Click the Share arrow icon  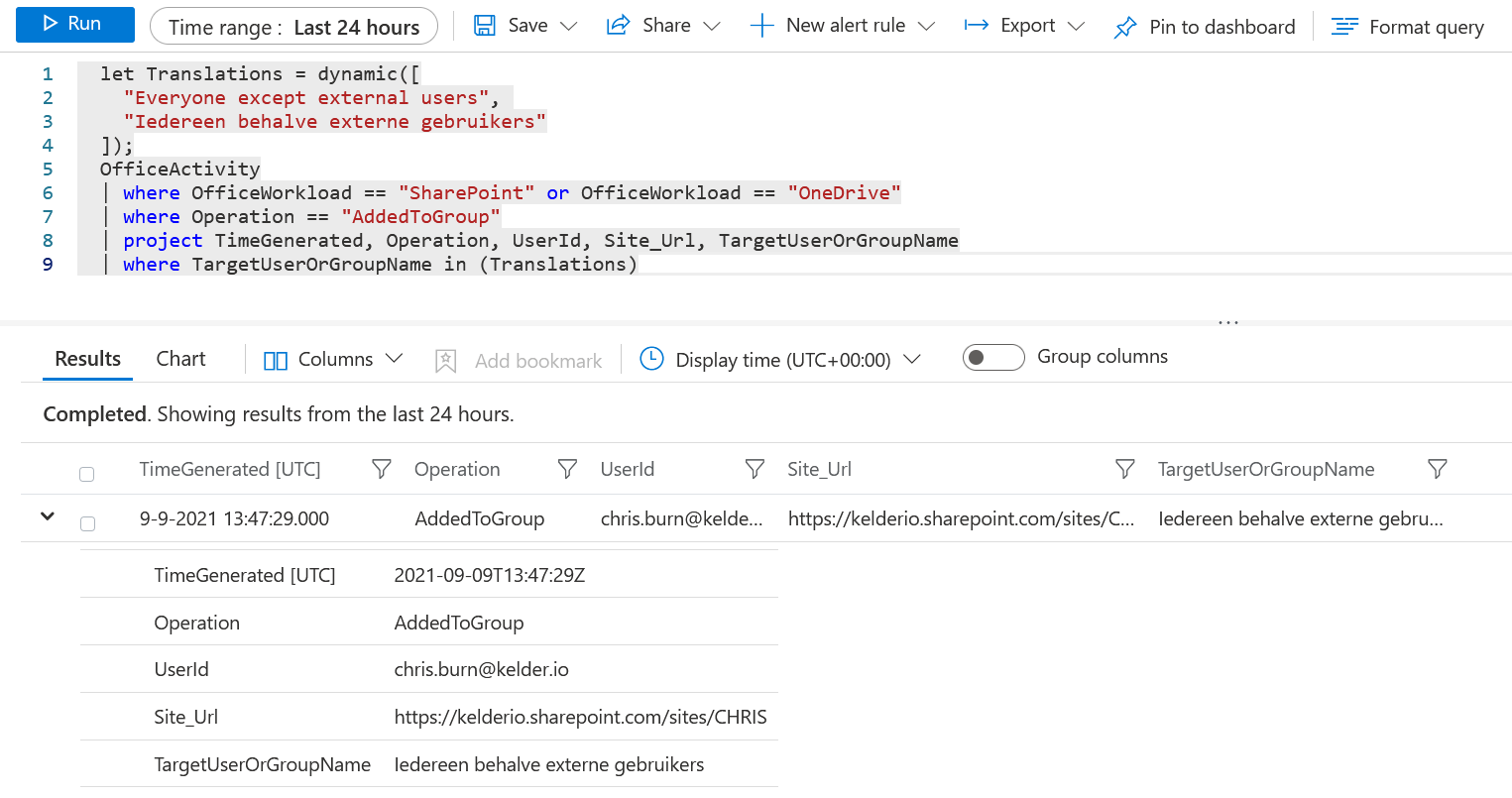pyautogui.click(x=618, y=26)
